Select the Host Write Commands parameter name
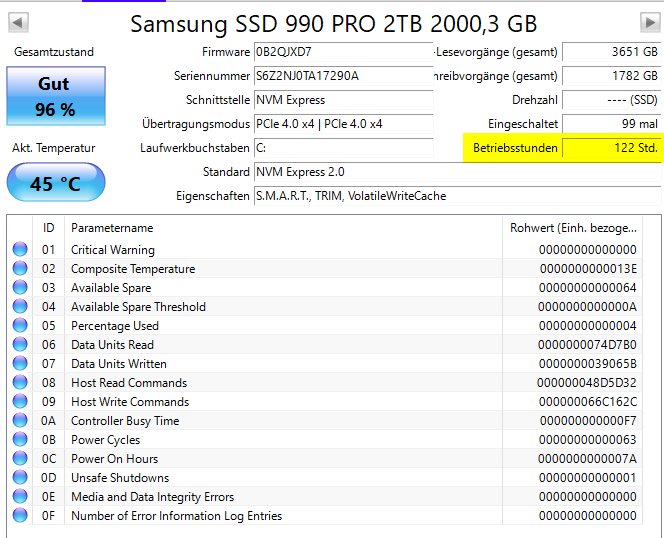This screenshot has width=664, height=538. 130,402
